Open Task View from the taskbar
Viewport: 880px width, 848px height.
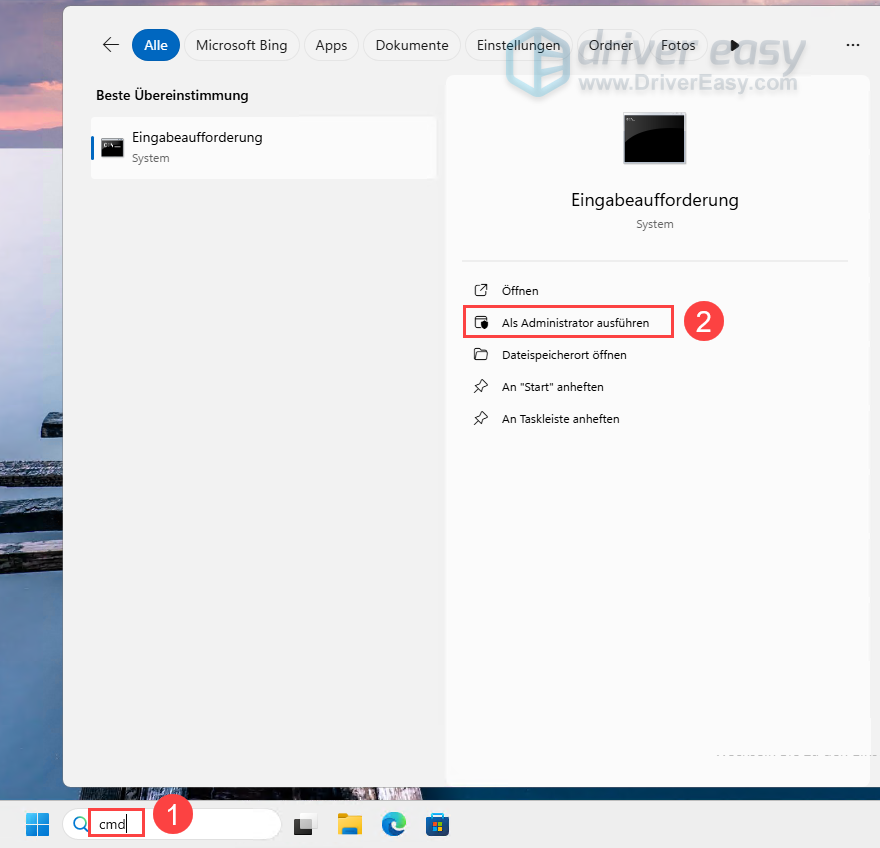pos(305,824)
